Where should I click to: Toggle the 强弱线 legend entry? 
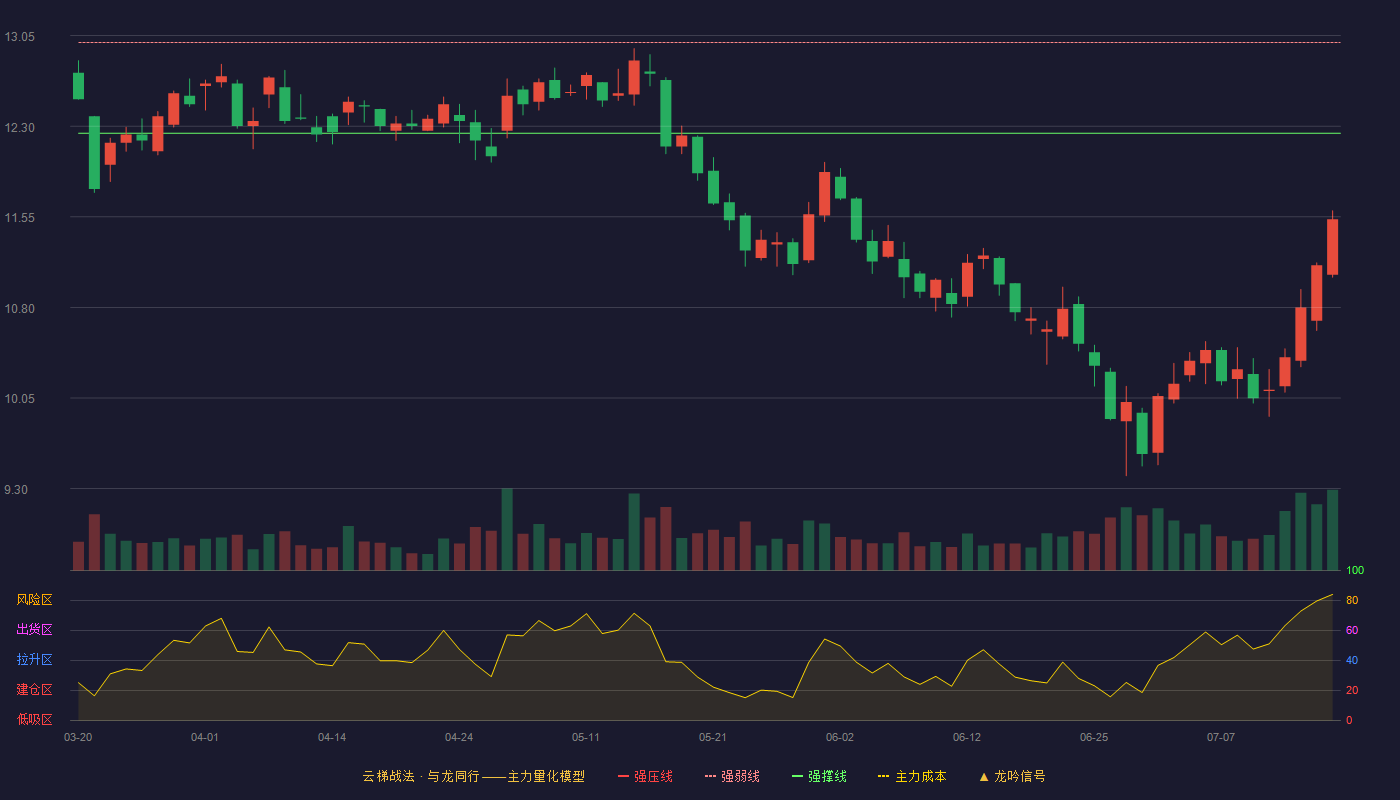tap(732, 776)
